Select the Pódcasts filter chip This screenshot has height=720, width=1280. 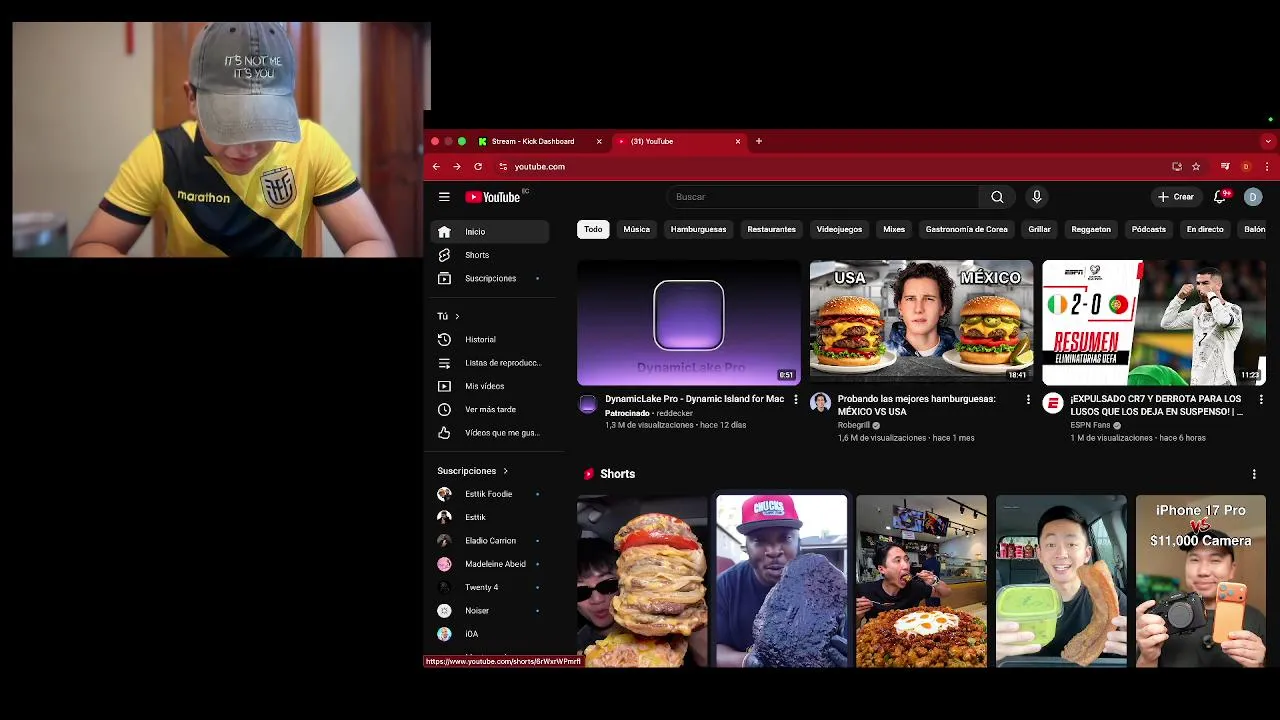tap(1149, 229)
